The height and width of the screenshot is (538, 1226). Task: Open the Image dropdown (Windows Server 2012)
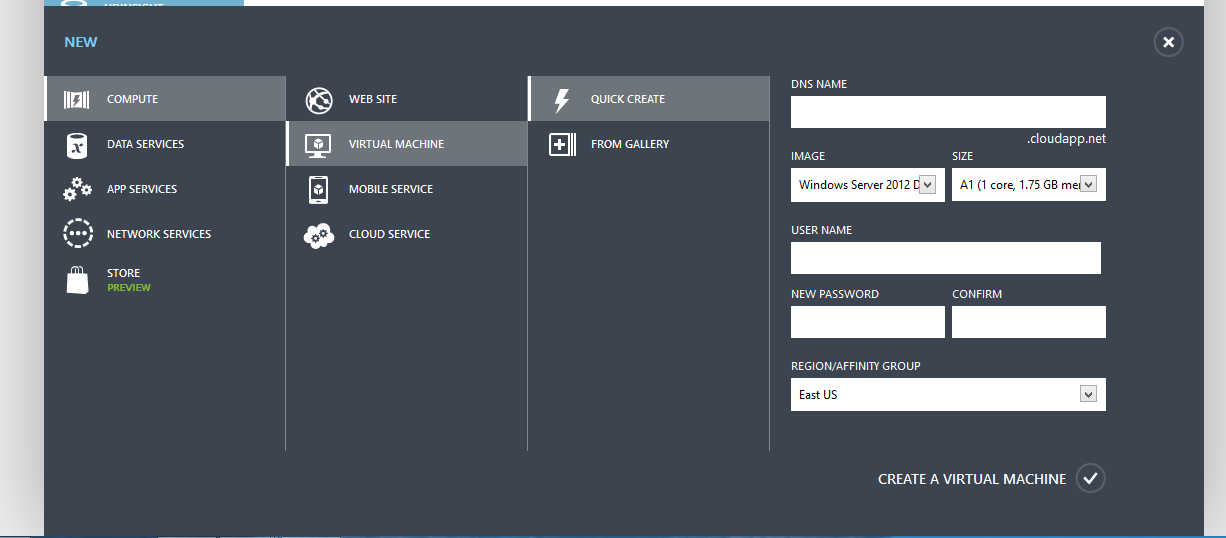(x=867, y=185)
